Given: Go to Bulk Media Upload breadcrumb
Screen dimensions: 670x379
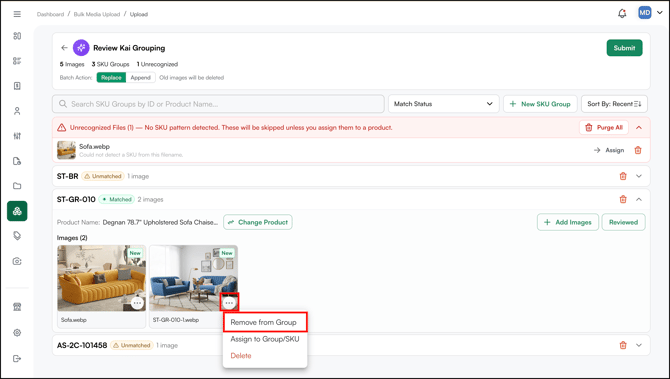Looking at the screenshot, I should tap(97, 14).
